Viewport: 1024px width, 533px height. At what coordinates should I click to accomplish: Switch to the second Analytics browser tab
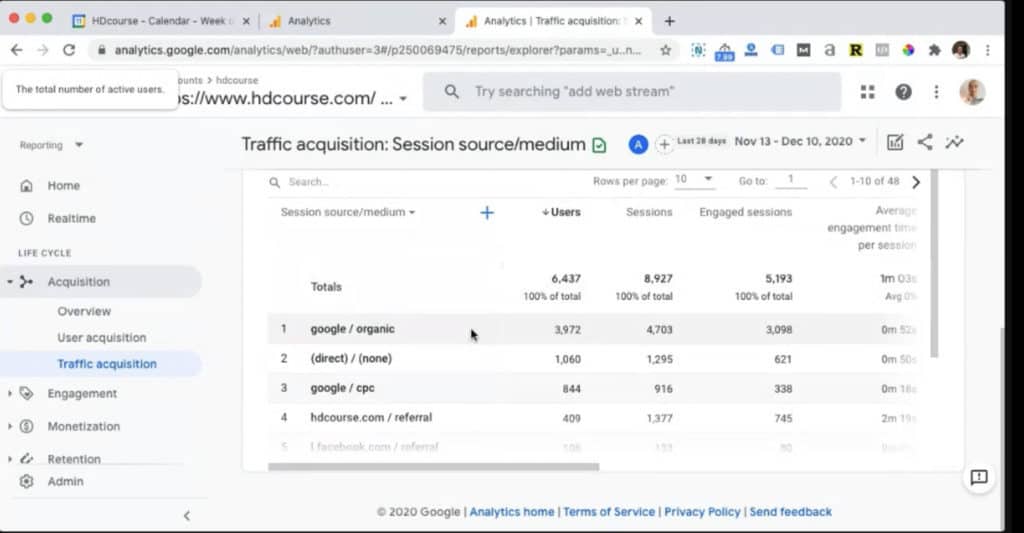357,21
